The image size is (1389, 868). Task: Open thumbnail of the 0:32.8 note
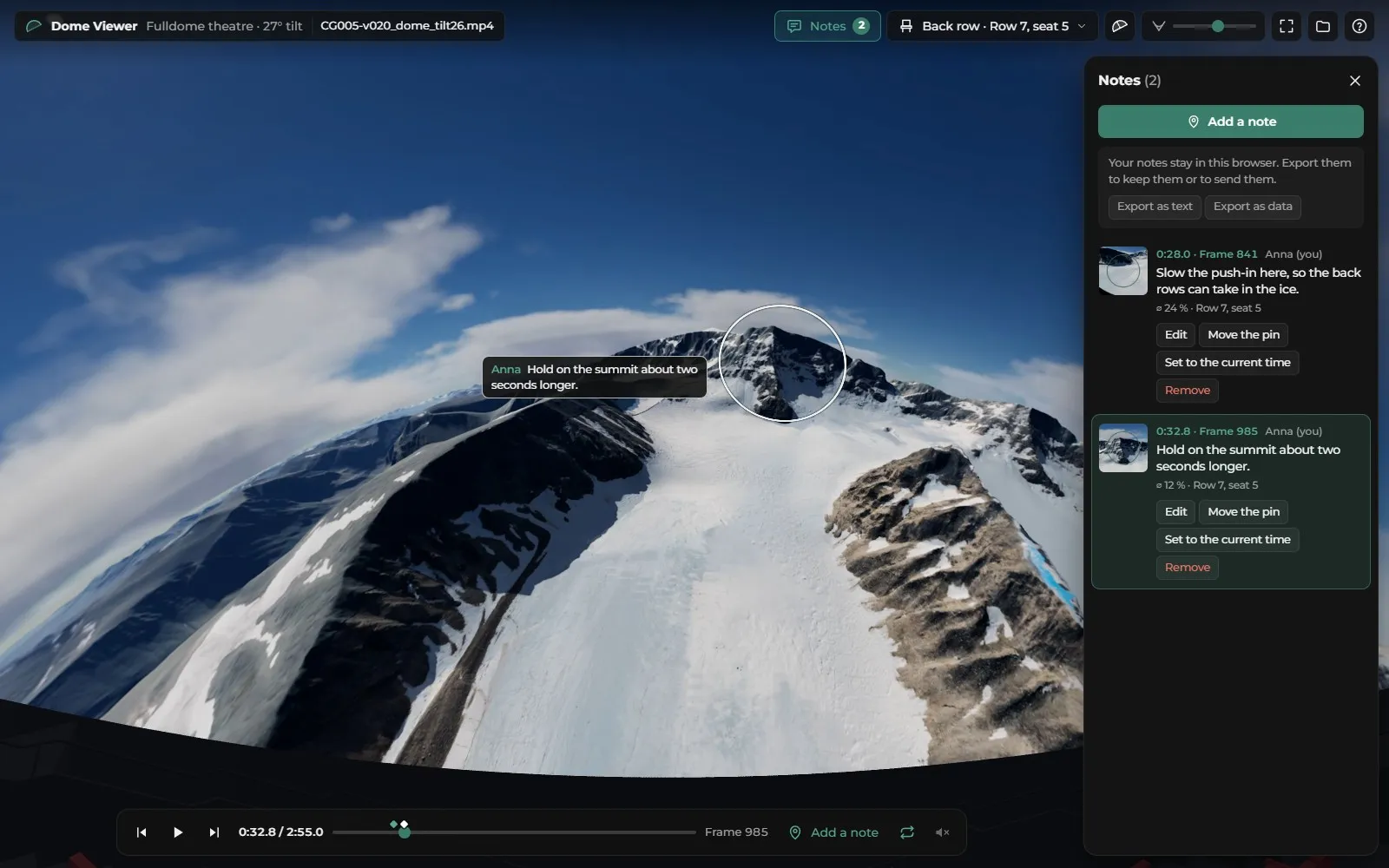[1123, 448]
